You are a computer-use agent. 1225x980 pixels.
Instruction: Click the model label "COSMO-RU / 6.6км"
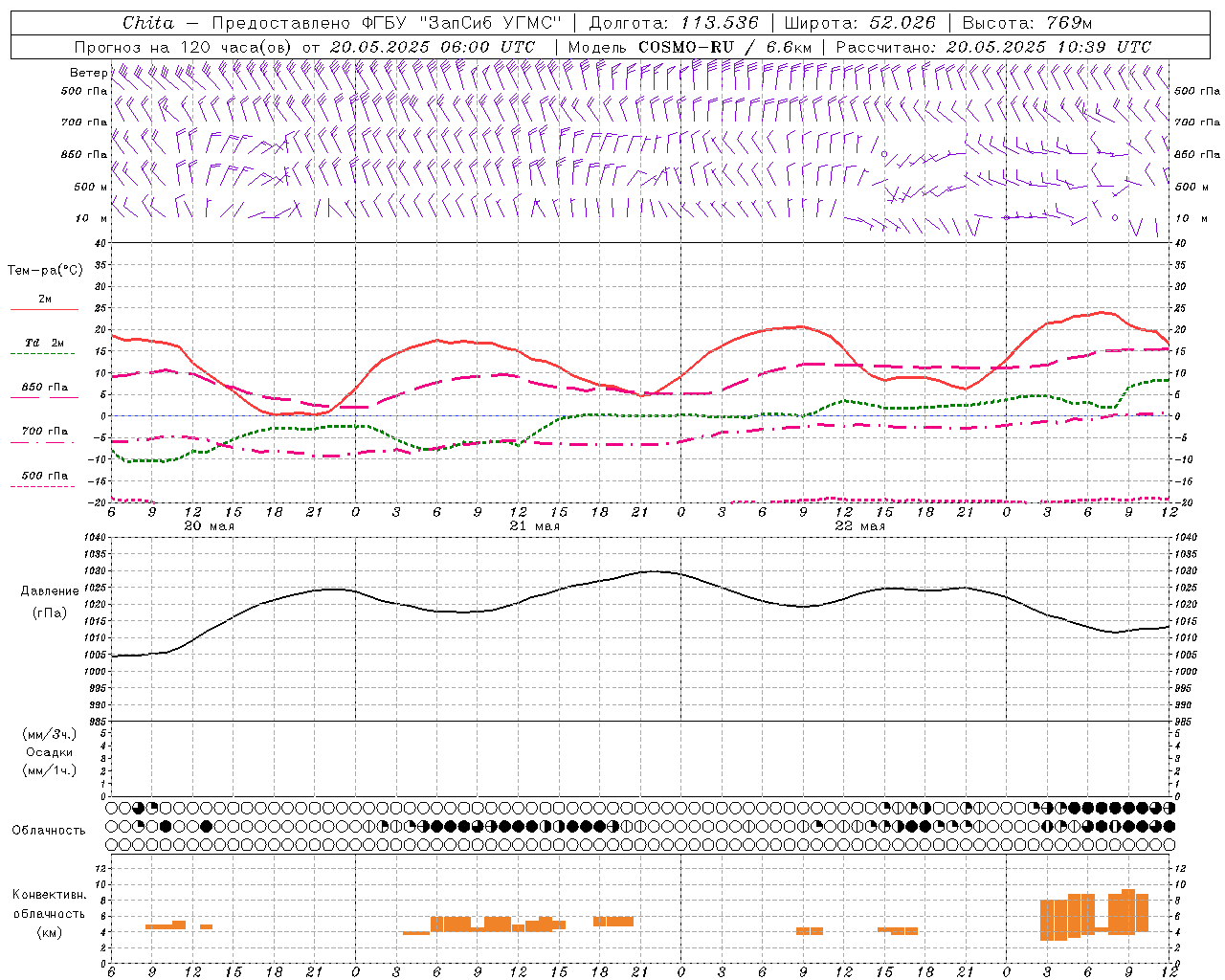point(725,47)
